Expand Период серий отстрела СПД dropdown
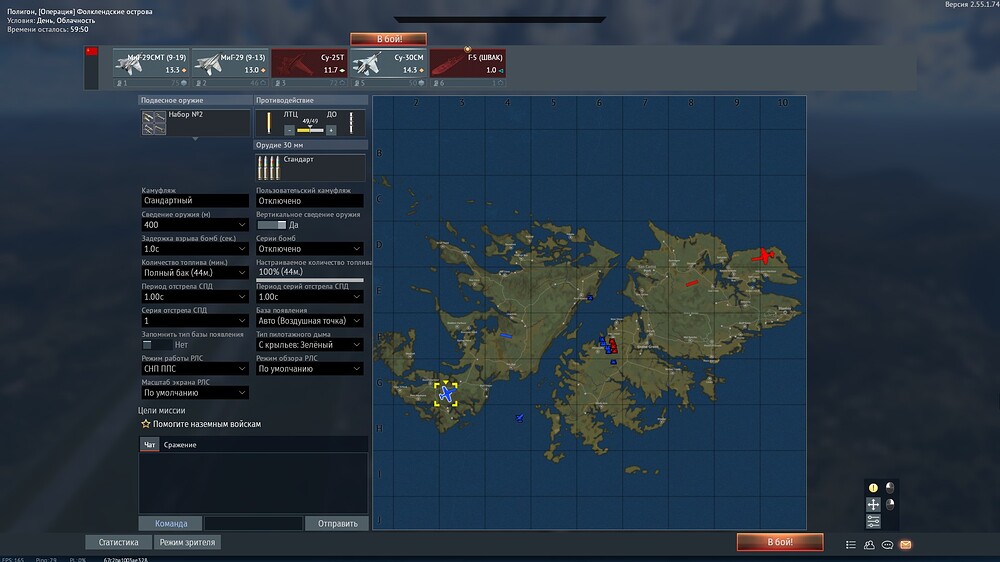The height and width of the screenshot is (562, 1000). coord(309,297)
